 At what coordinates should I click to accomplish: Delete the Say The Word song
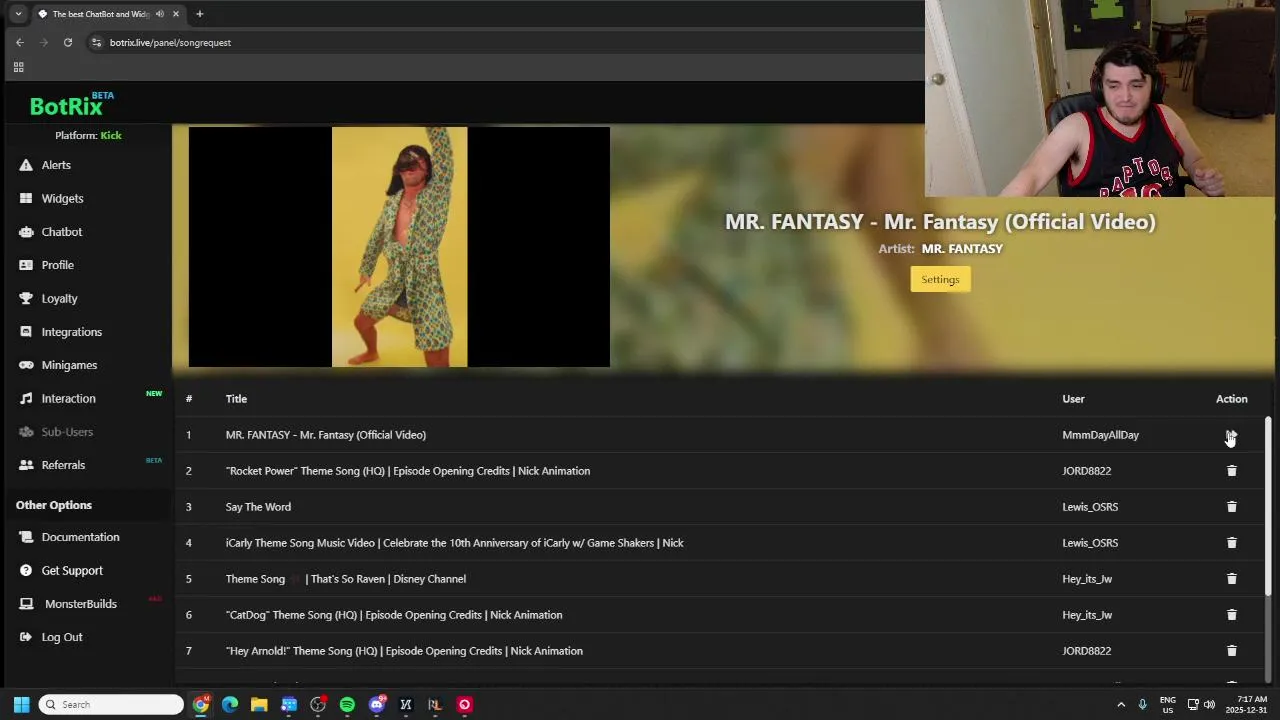1231,507
